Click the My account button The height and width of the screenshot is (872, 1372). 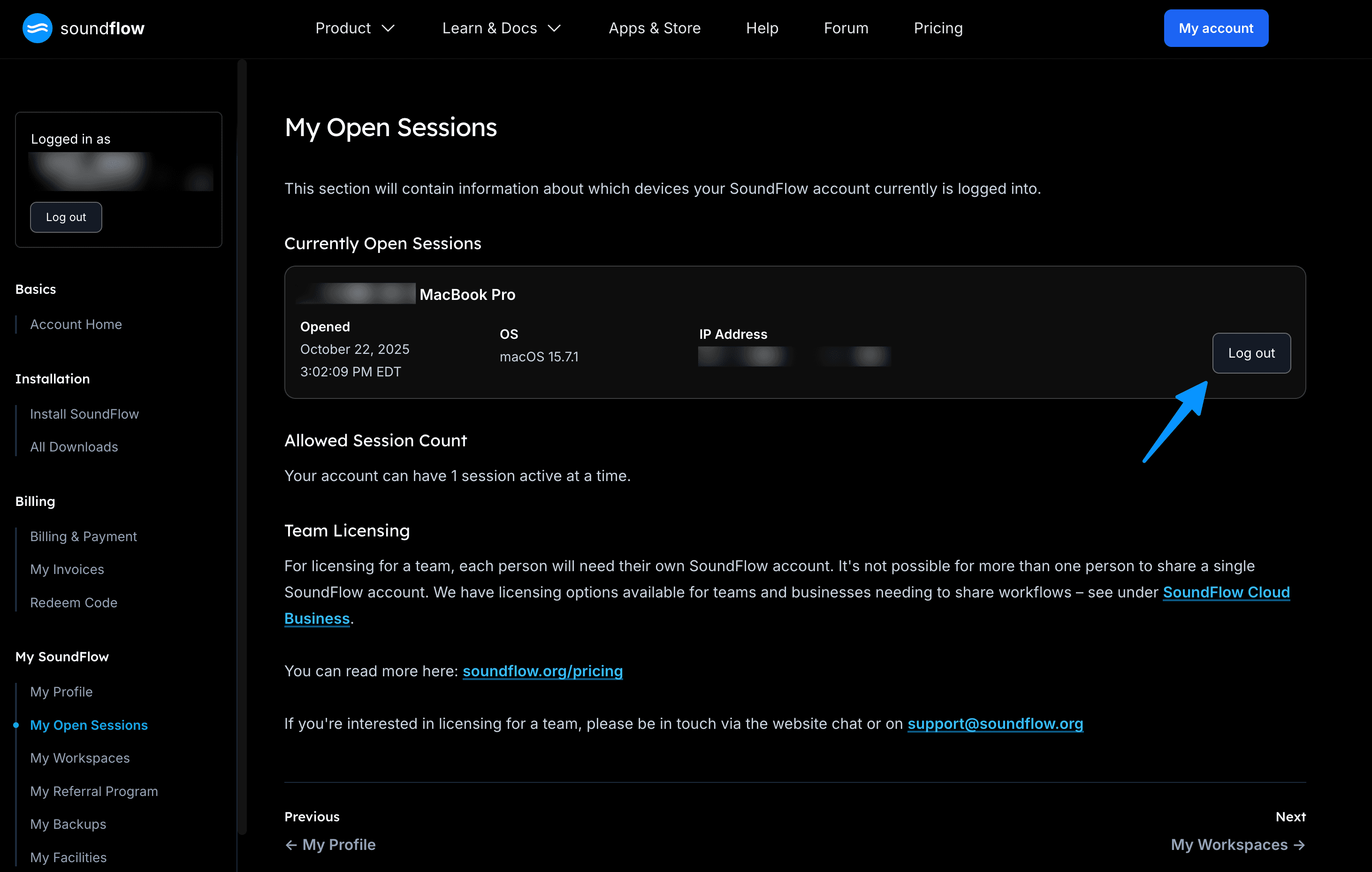pyautogui.click(x=1215, y=28)
